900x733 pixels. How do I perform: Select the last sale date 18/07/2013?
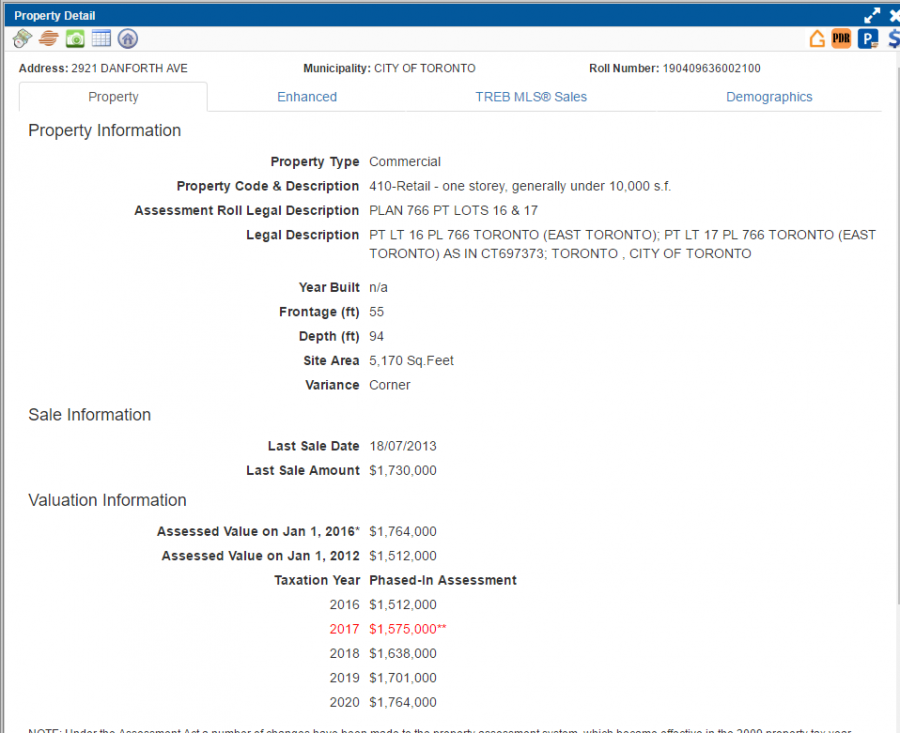[402, 446]
